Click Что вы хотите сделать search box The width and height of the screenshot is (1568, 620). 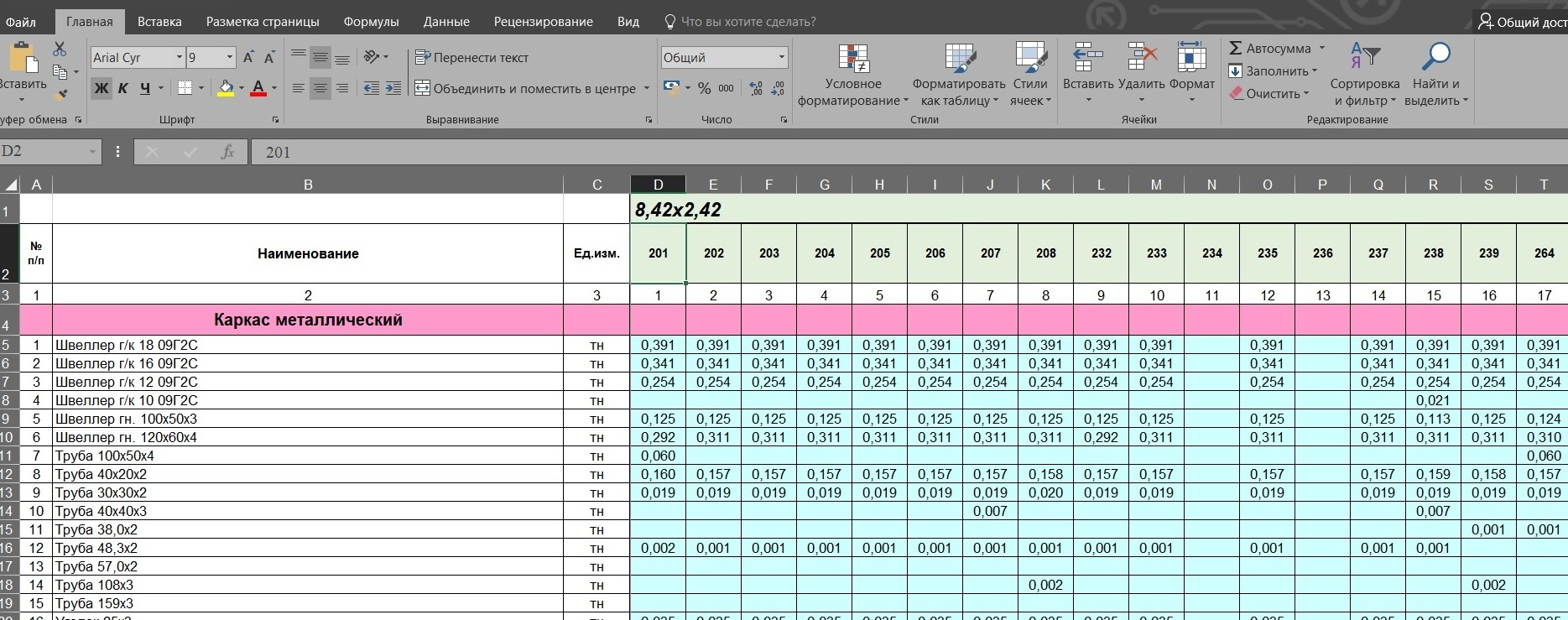coord(740,22)
